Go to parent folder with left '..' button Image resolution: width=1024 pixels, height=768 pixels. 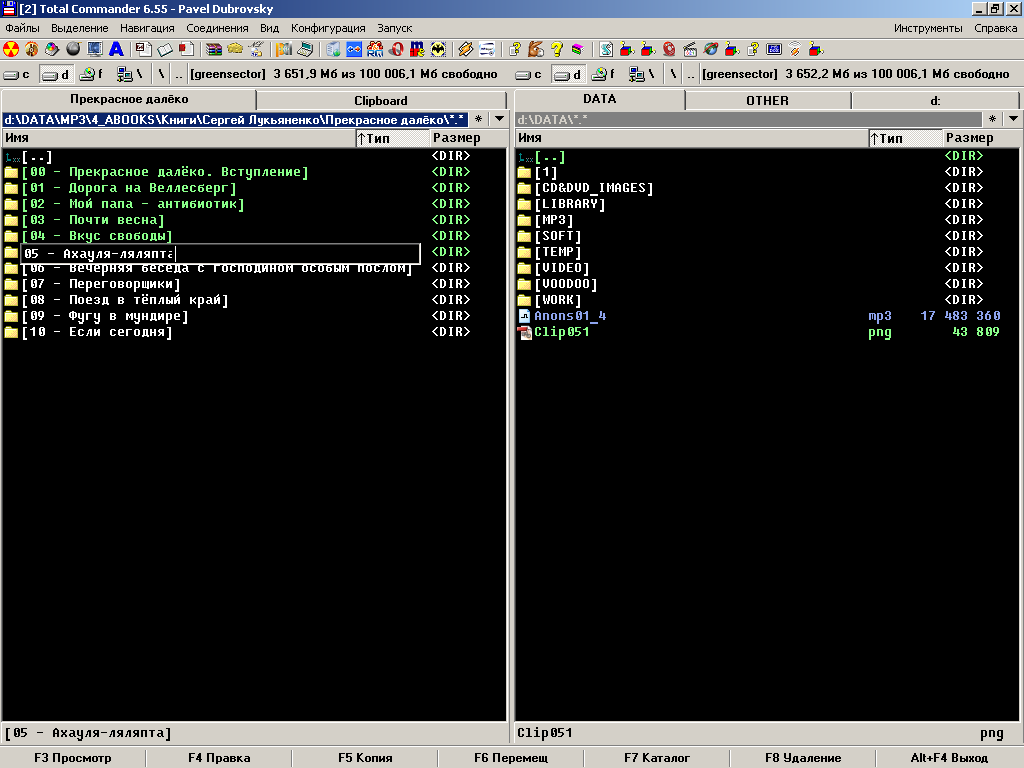pyautogui.click(x=179, y=74)
